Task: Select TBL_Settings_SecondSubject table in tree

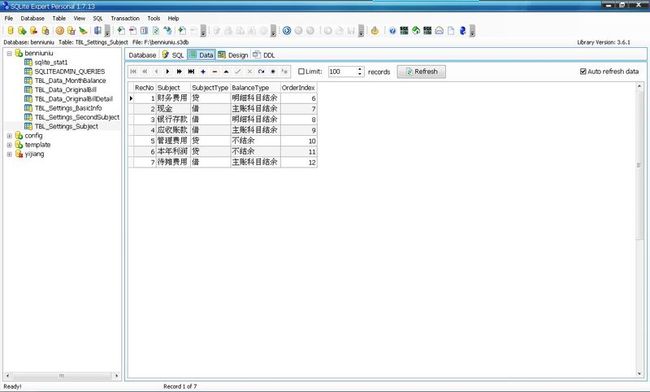Action: tap(77, 117)
